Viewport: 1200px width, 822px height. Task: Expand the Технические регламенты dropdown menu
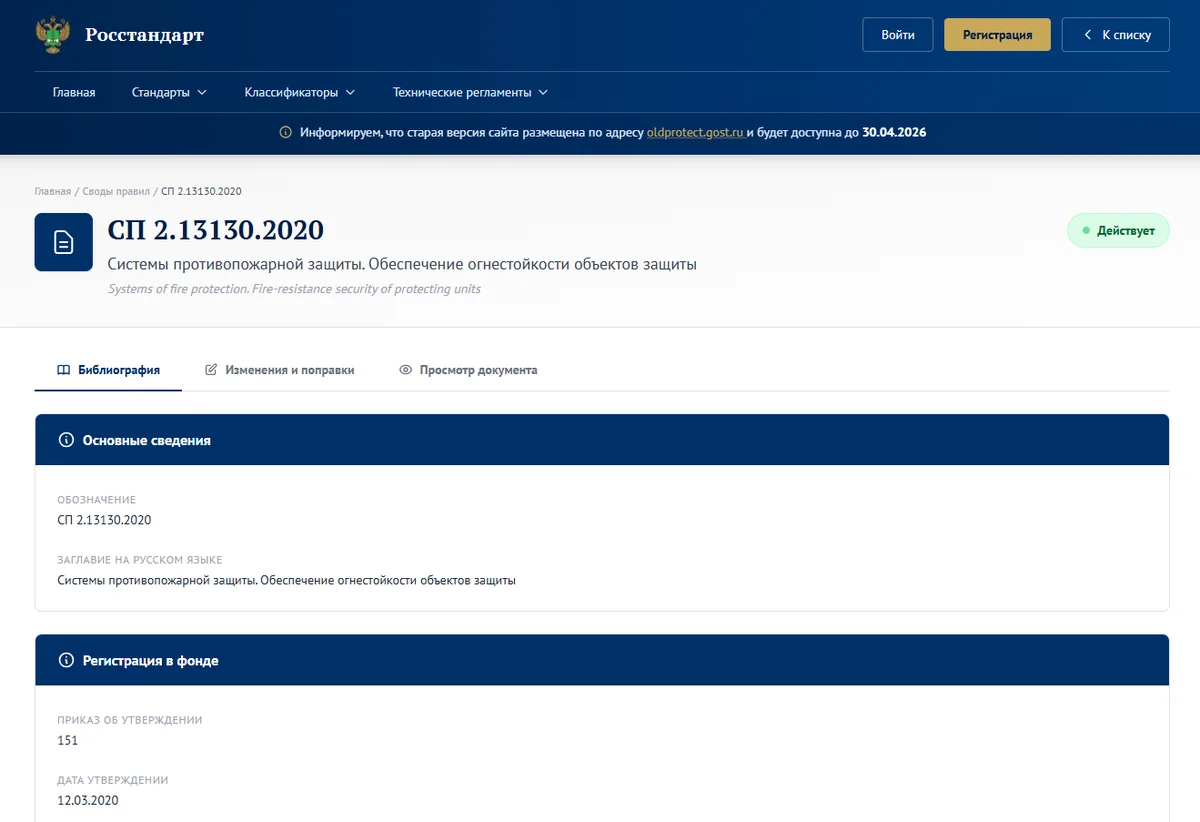click(471, 93)
